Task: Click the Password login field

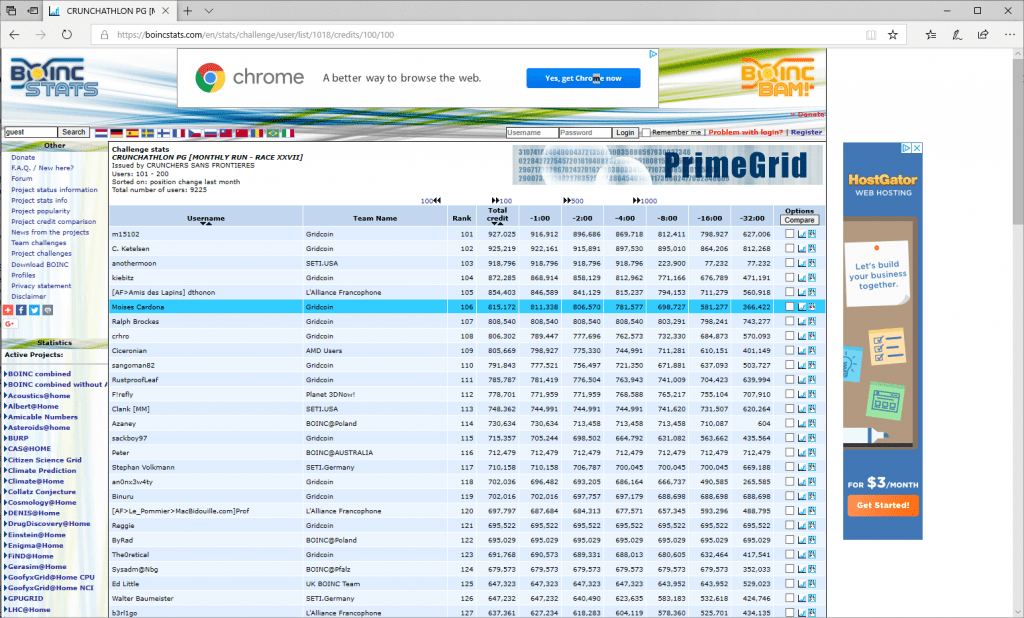Action: click(x=585, y=133)
